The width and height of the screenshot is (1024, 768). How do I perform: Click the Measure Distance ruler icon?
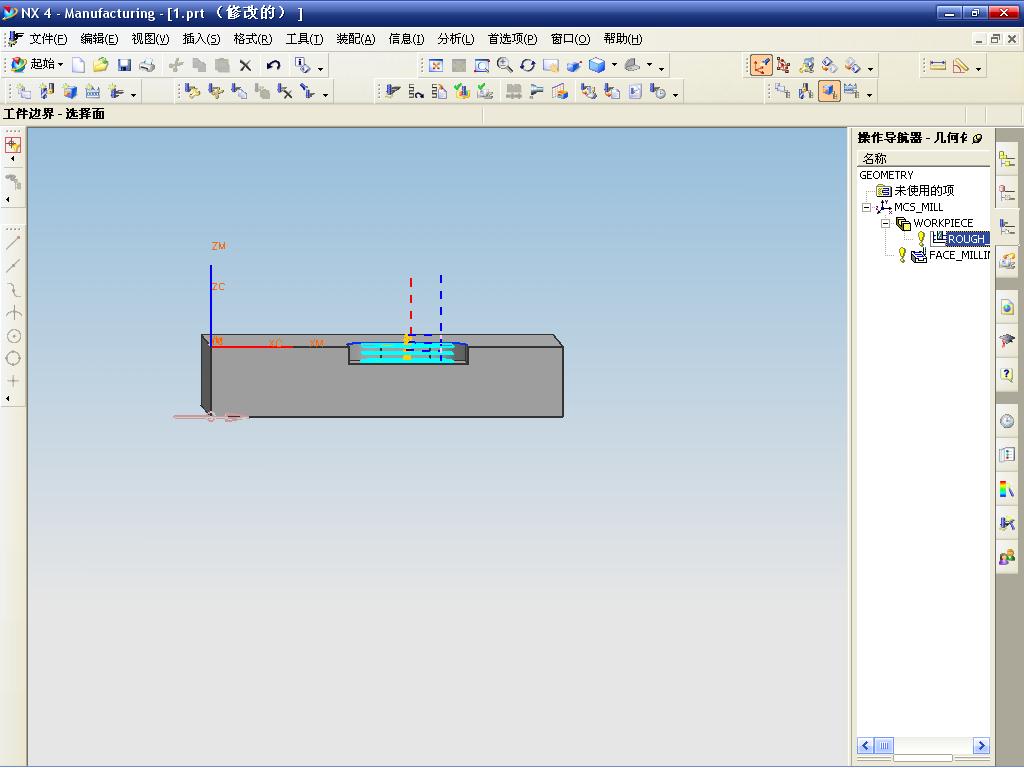pyautogui.click(x=938, y=65)
